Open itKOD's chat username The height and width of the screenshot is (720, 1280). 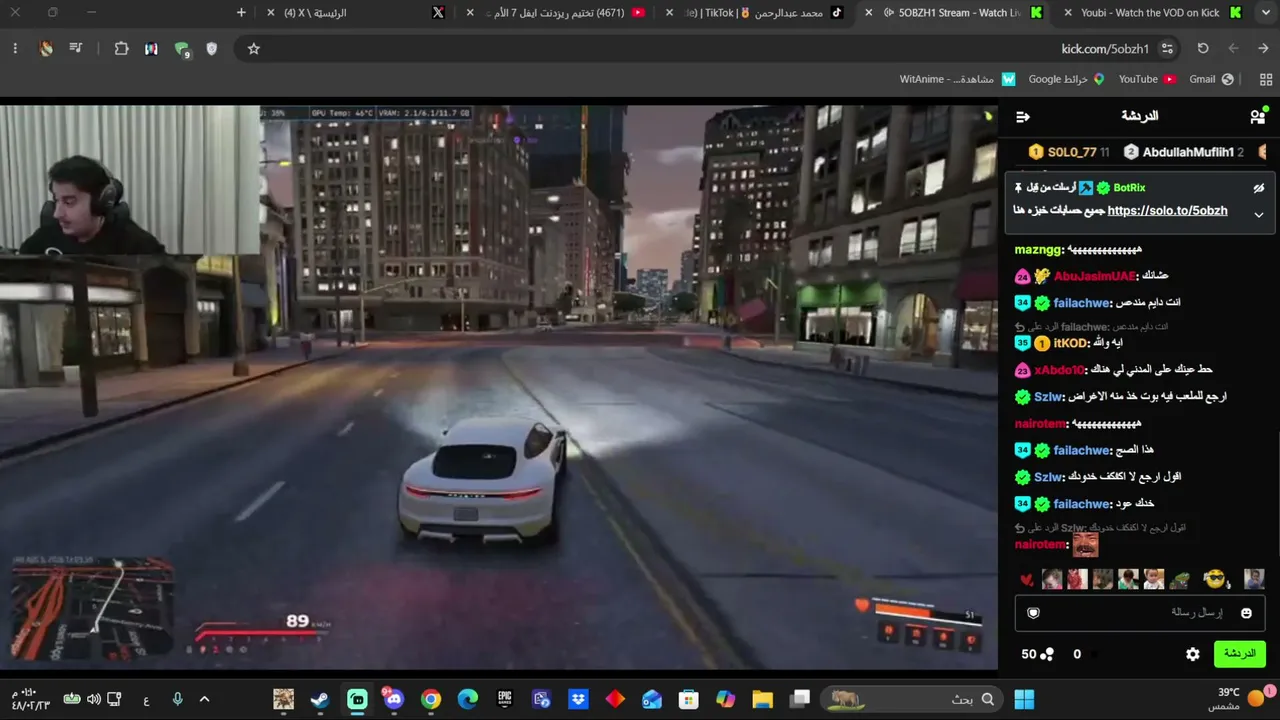[1071, 343]
